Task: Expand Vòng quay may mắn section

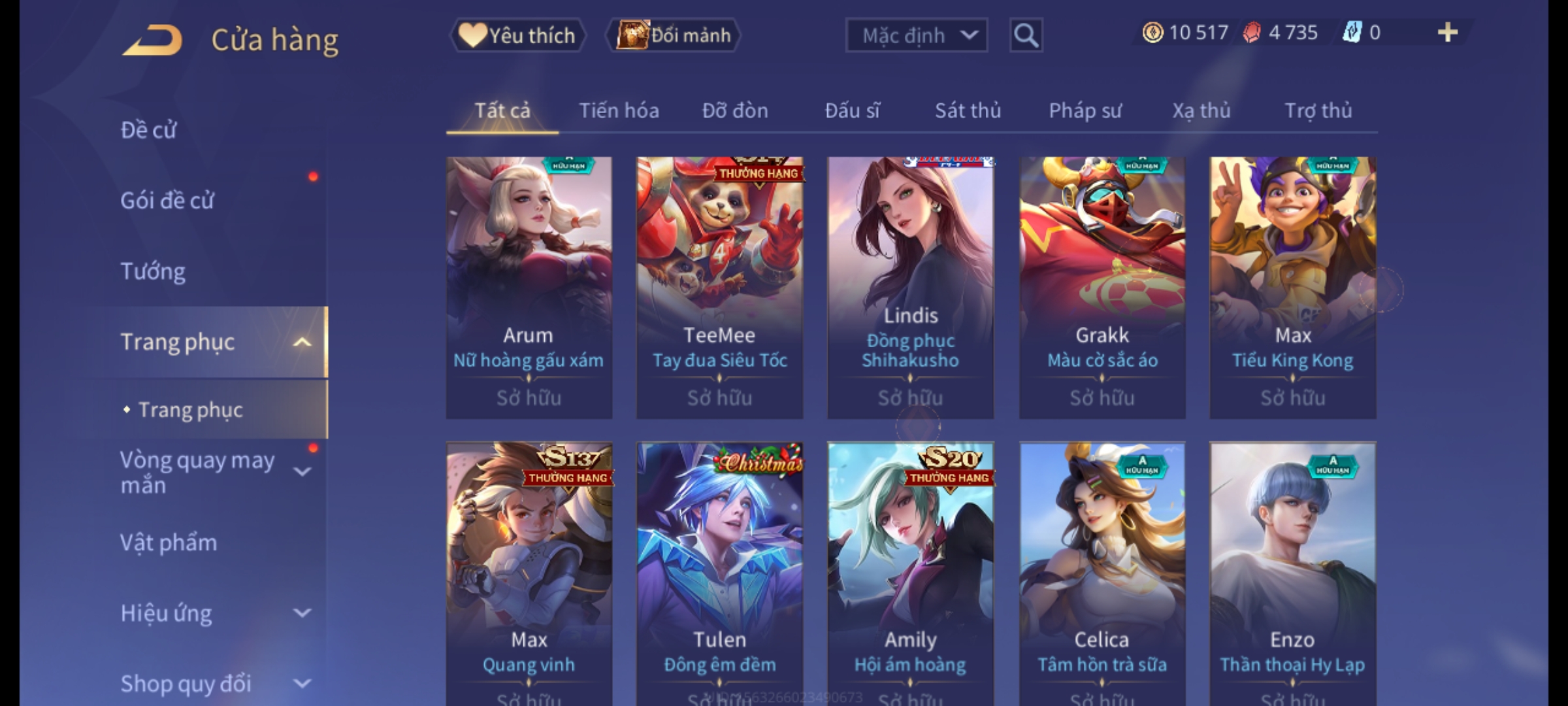Action: (x=302, y=471)
